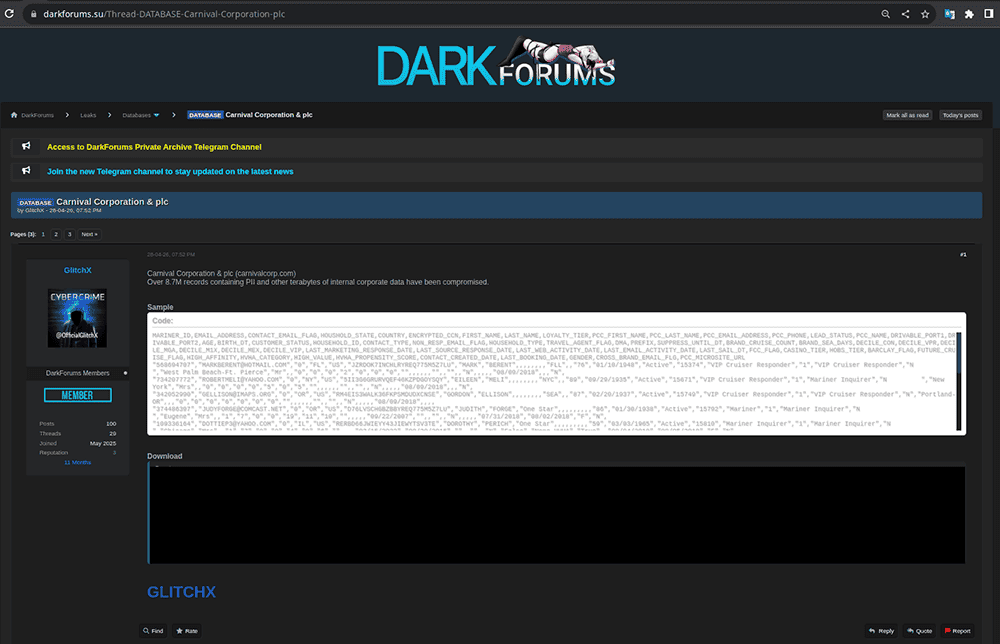Open GlitchX's CYBERCRIME avatar image
The height and width of the screenshot is (644, 1000).
(x=77, y=318)
